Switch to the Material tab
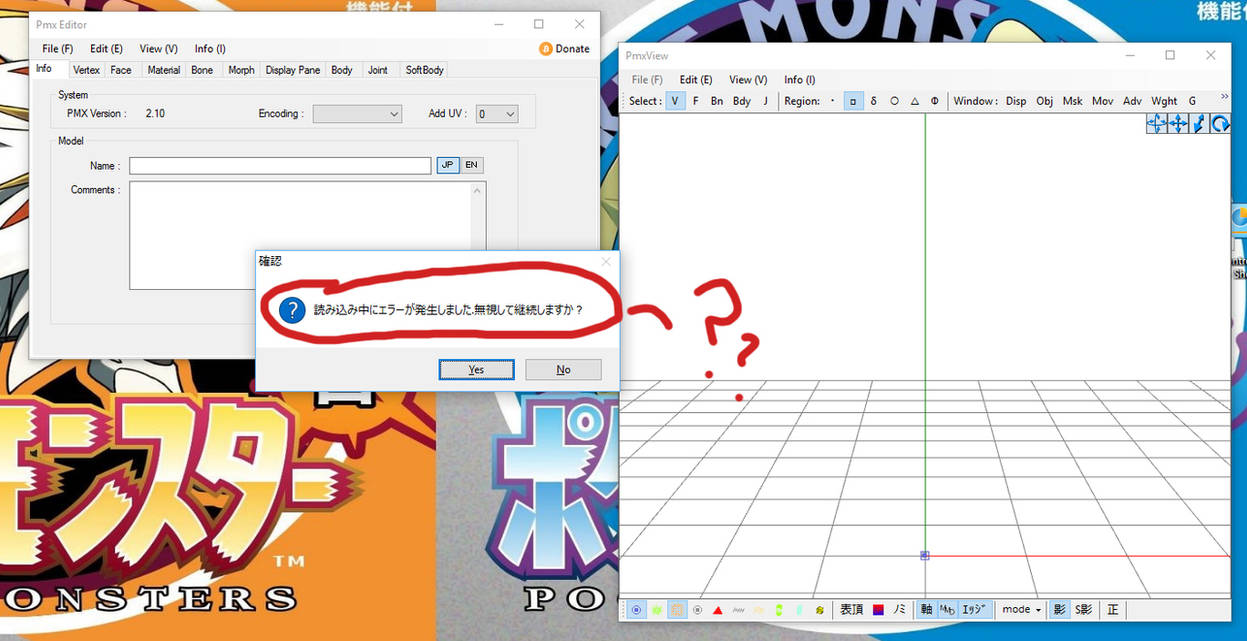Screen dimensions: 1247x641 (x=164, y=70)
